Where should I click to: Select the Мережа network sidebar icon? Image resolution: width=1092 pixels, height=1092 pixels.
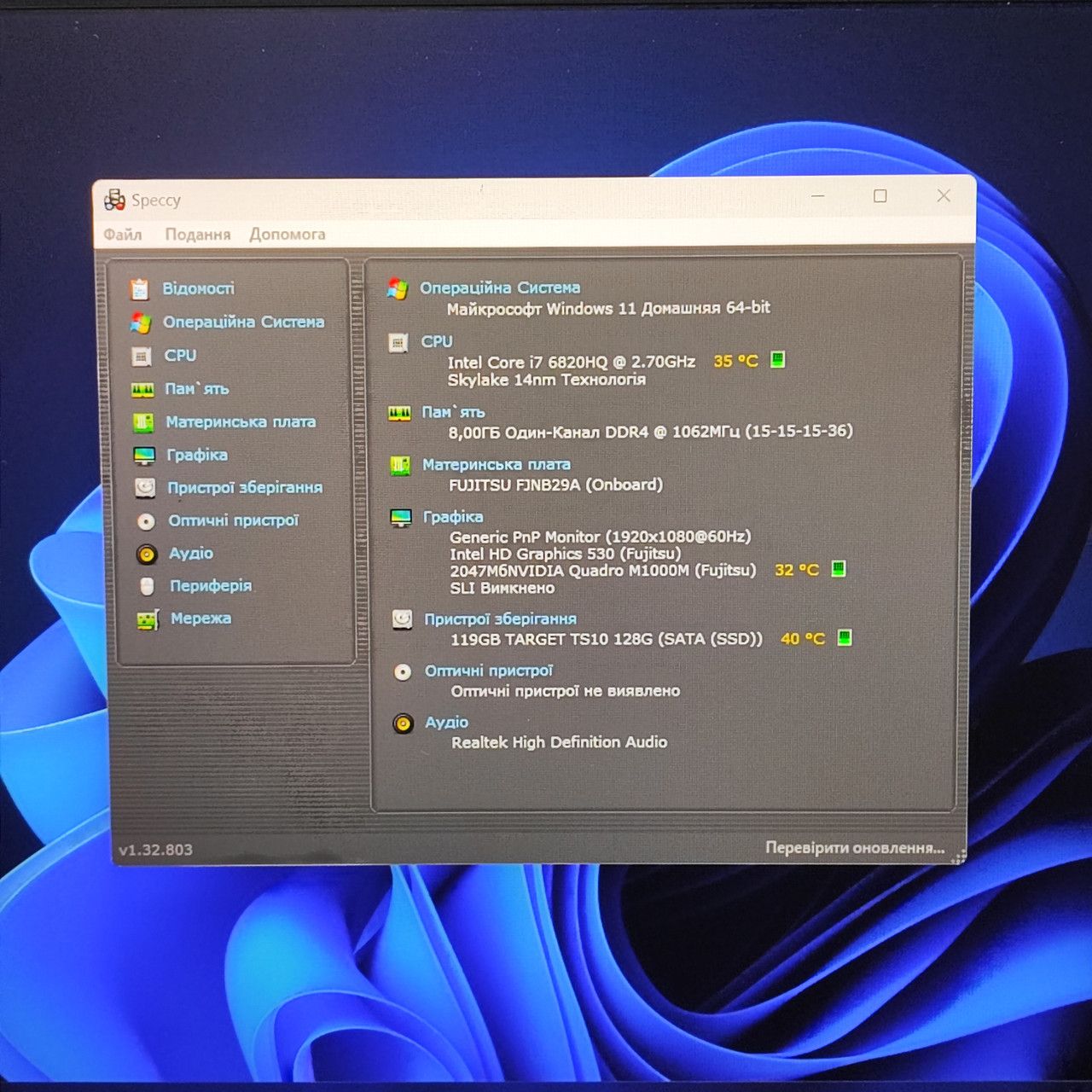pyautogui.click(x=148, y=620)
